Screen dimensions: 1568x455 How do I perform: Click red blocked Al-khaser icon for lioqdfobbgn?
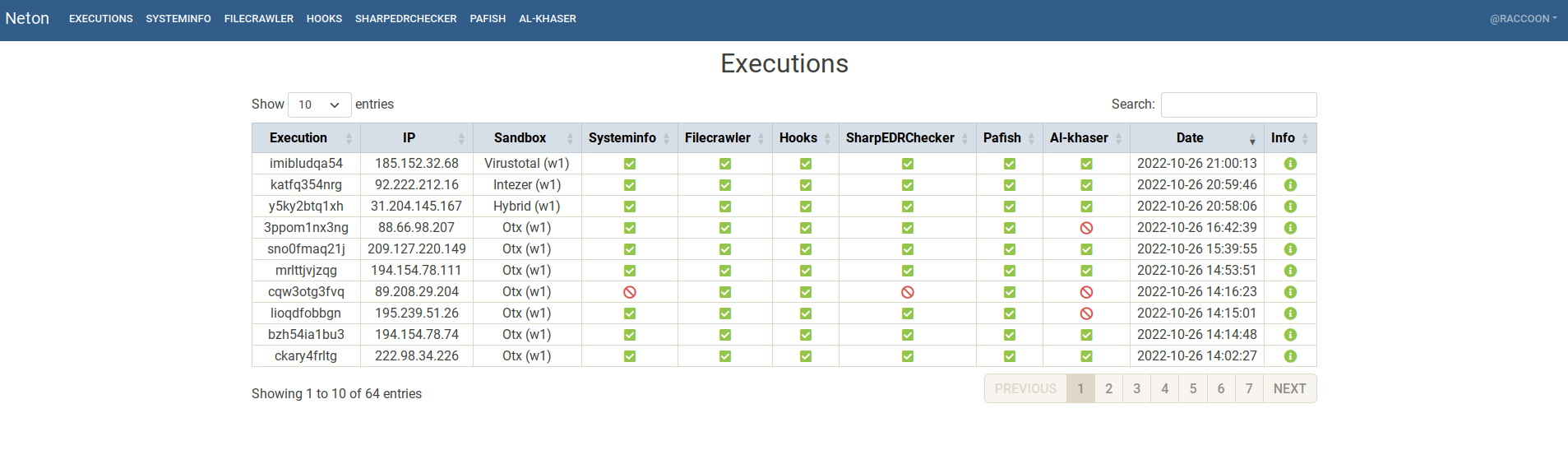pyautogui.click(x=1086, y=313)
